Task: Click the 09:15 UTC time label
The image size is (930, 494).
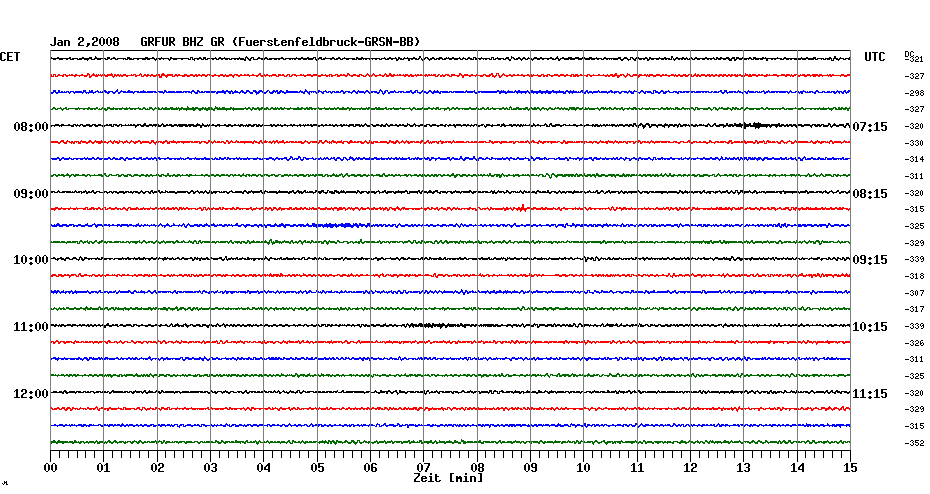Action: [870, 260]
